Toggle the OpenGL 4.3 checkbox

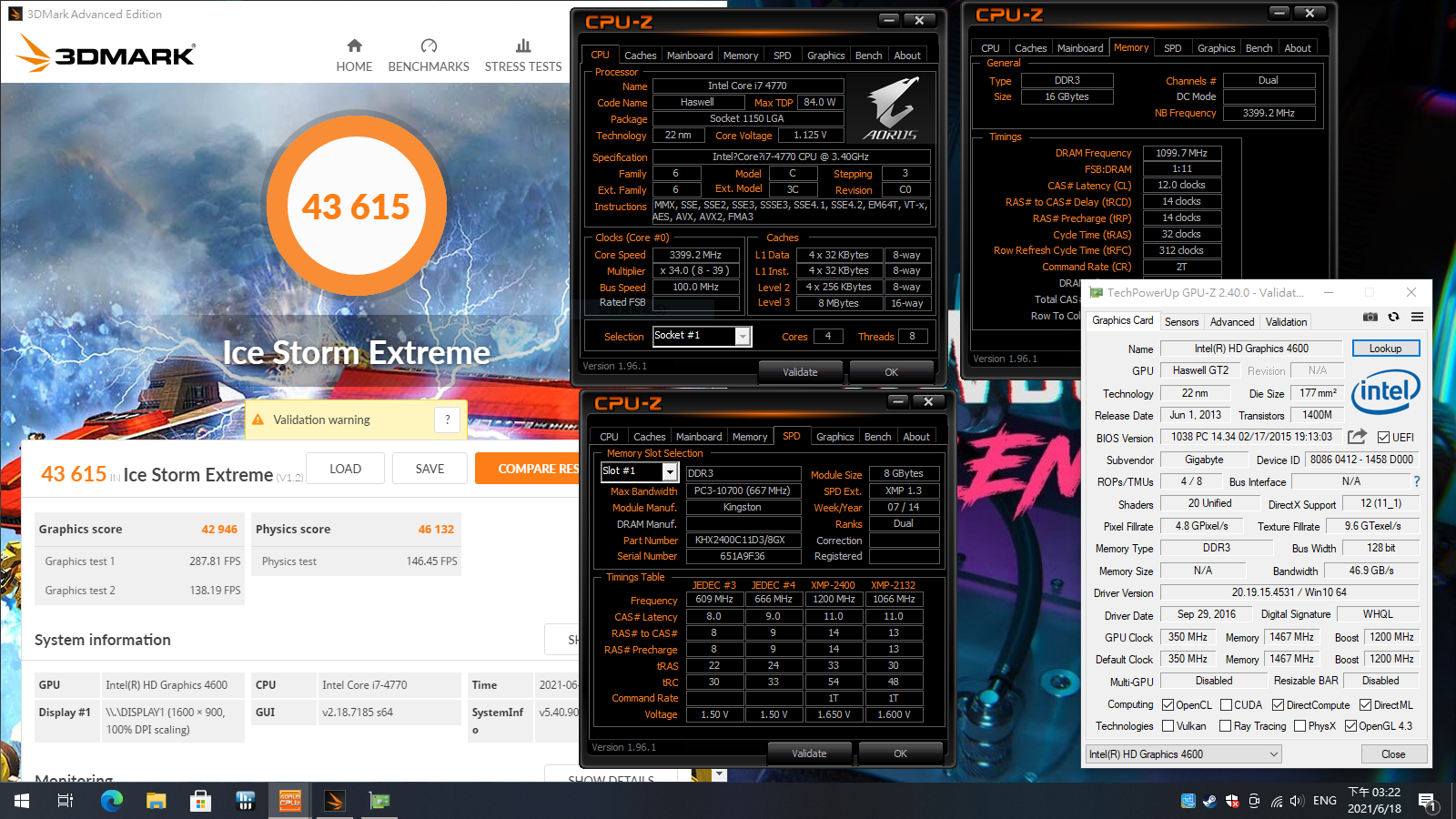tap(1350, 726)
